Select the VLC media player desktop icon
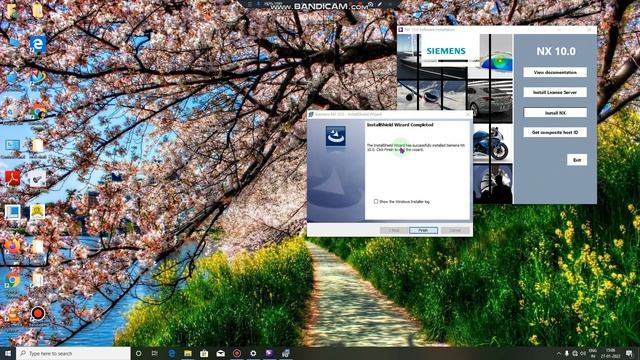640x360 pixels. (13, 315)
